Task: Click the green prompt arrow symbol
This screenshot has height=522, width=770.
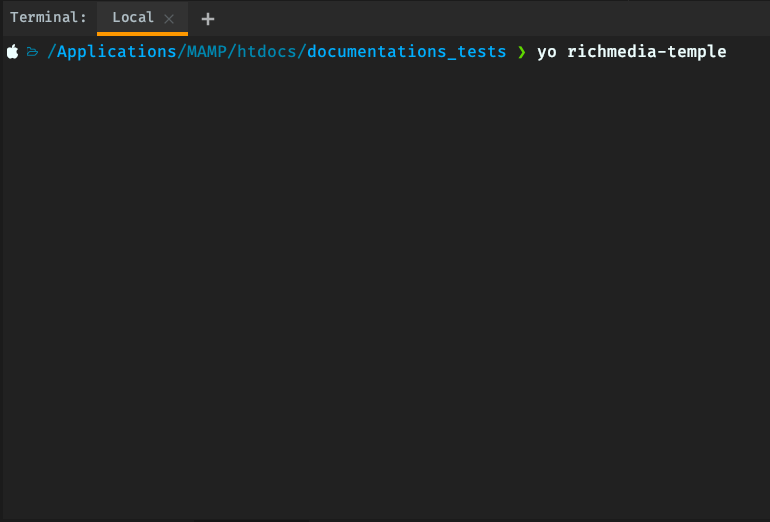Action: tap(522, 52)
